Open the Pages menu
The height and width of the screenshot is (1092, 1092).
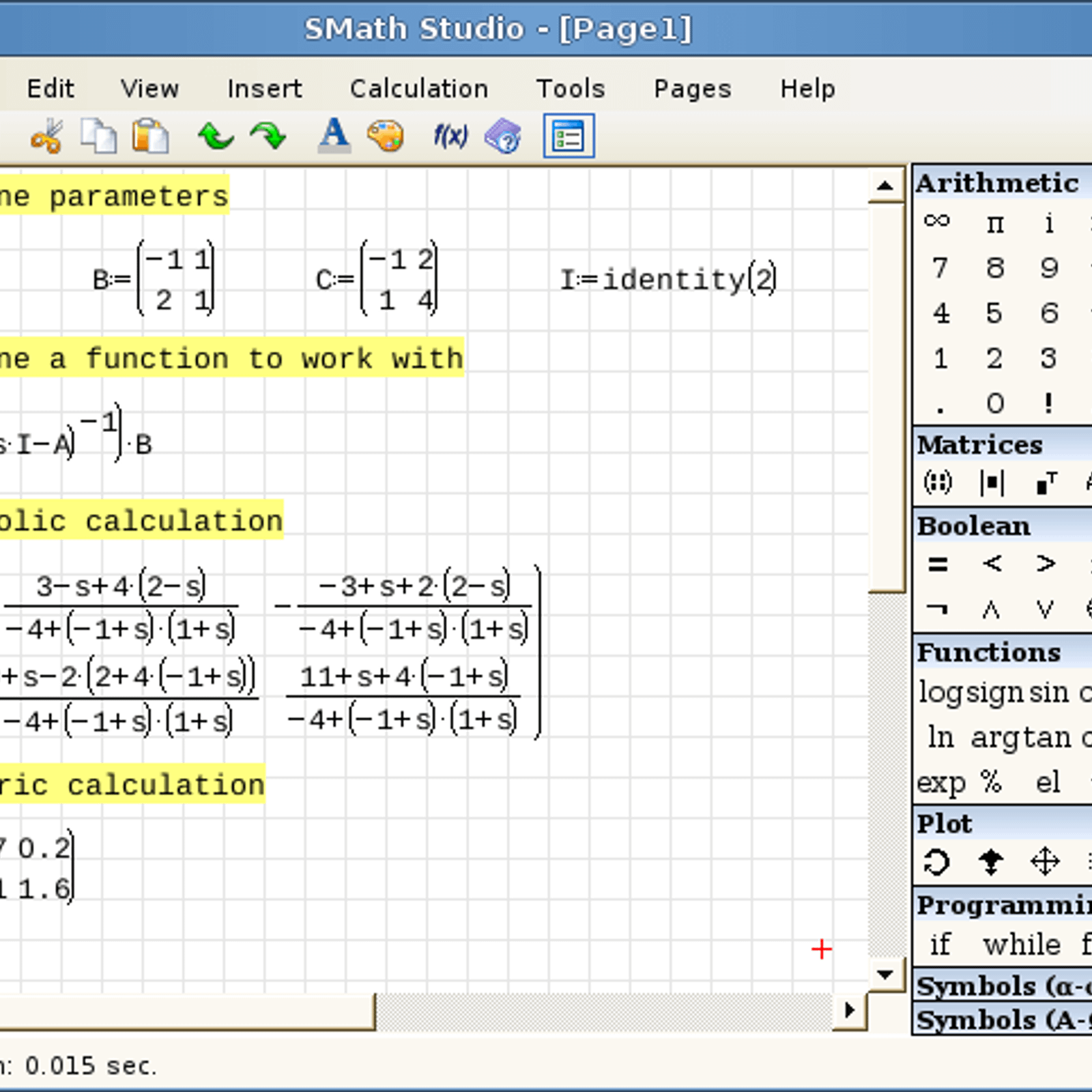(x=692, y=89)
